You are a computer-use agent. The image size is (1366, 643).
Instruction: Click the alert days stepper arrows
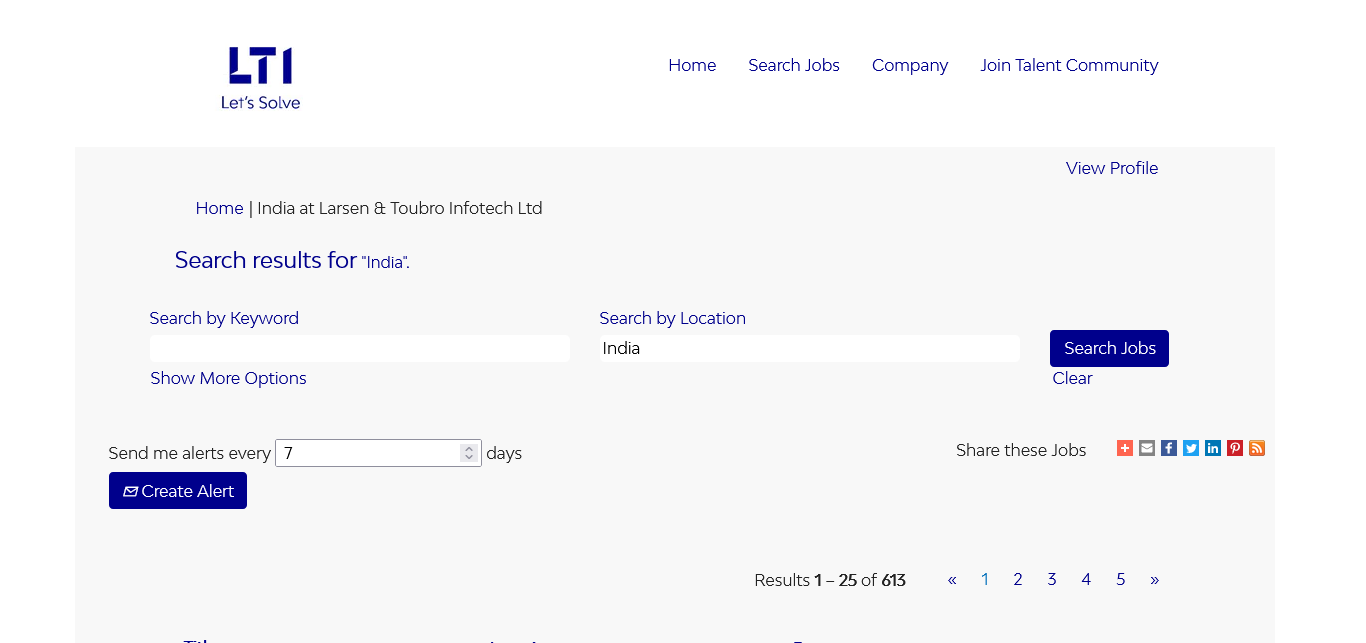click(x=468, y=453)
